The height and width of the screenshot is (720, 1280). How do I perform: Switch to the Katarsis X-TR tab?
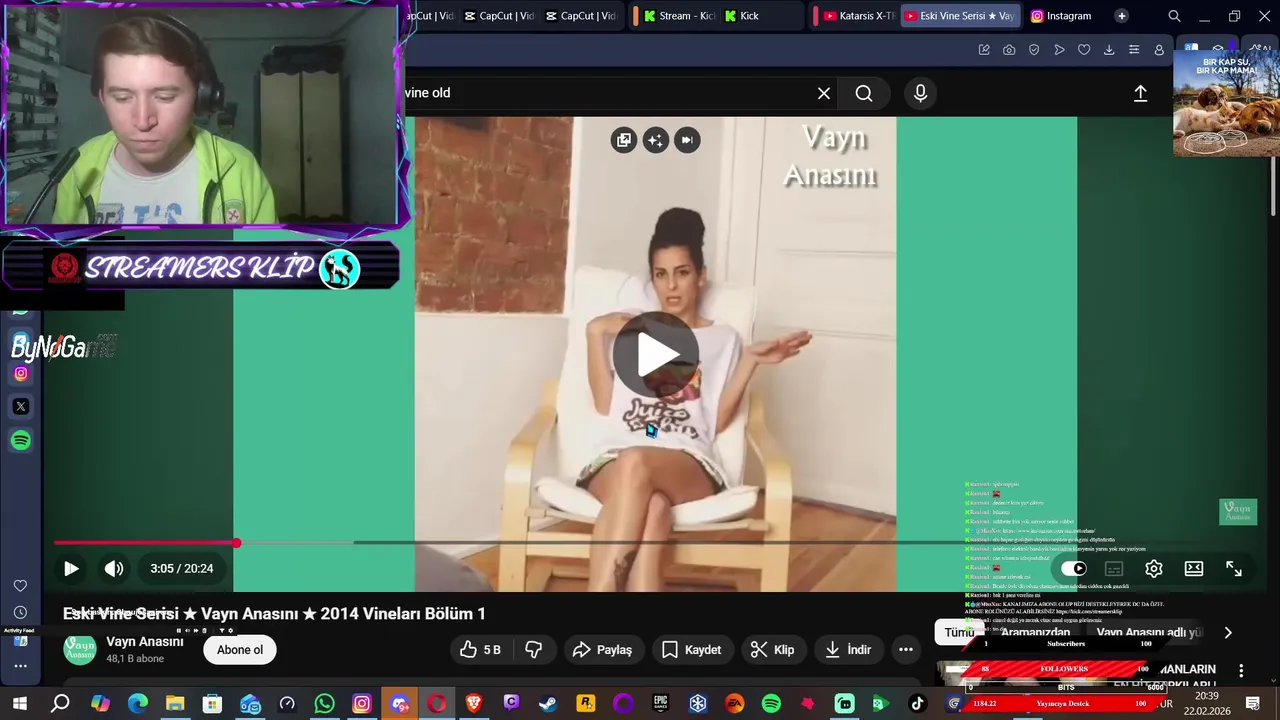(x=857, y=16)
